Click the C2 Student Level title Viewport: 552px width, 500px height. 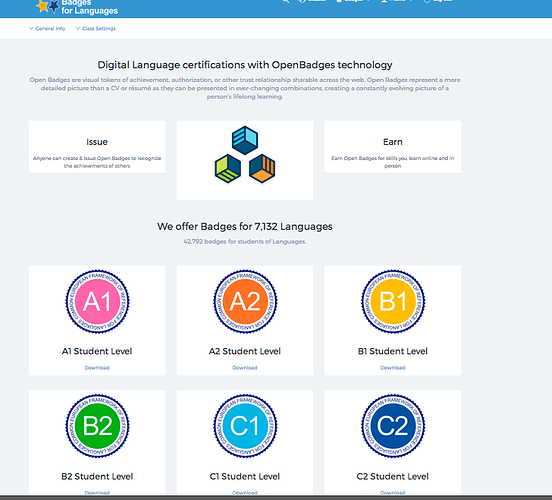pos(393,476)
